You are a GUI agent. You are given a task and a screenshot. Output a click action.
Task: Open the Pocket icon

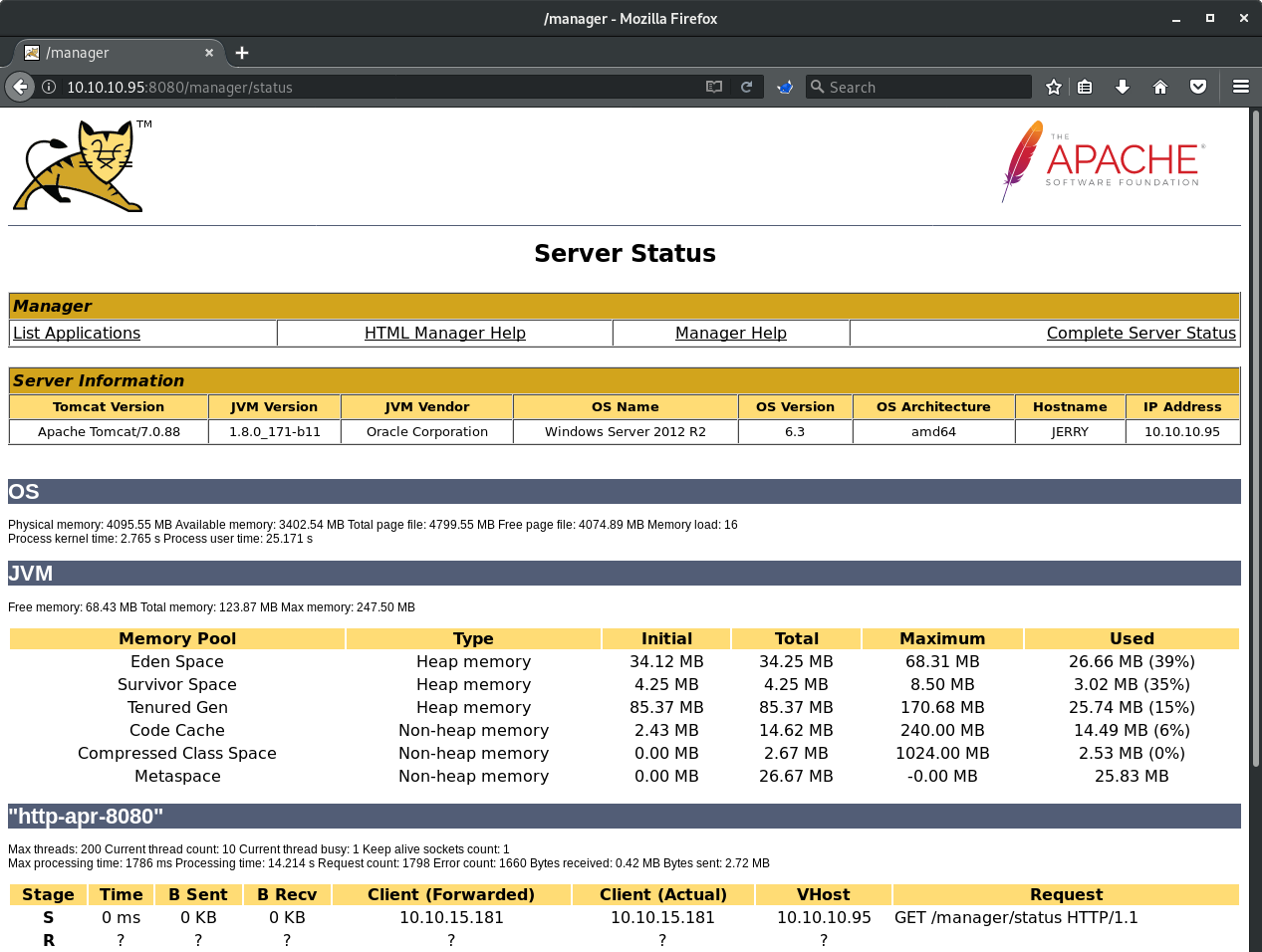[1198, 87]
